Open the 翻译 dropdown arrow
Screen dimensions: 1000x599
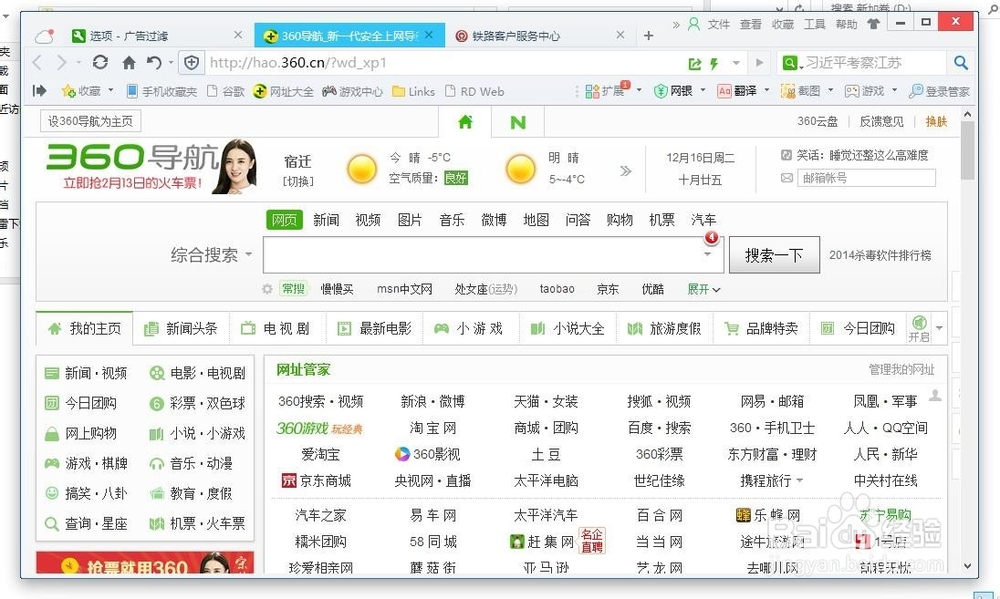(x=767, y=91)
